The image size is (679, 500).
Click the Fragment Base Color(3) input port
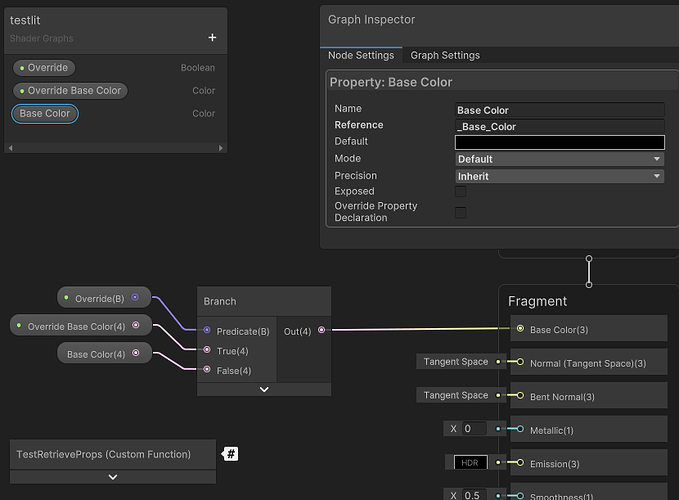click(520, 329)
